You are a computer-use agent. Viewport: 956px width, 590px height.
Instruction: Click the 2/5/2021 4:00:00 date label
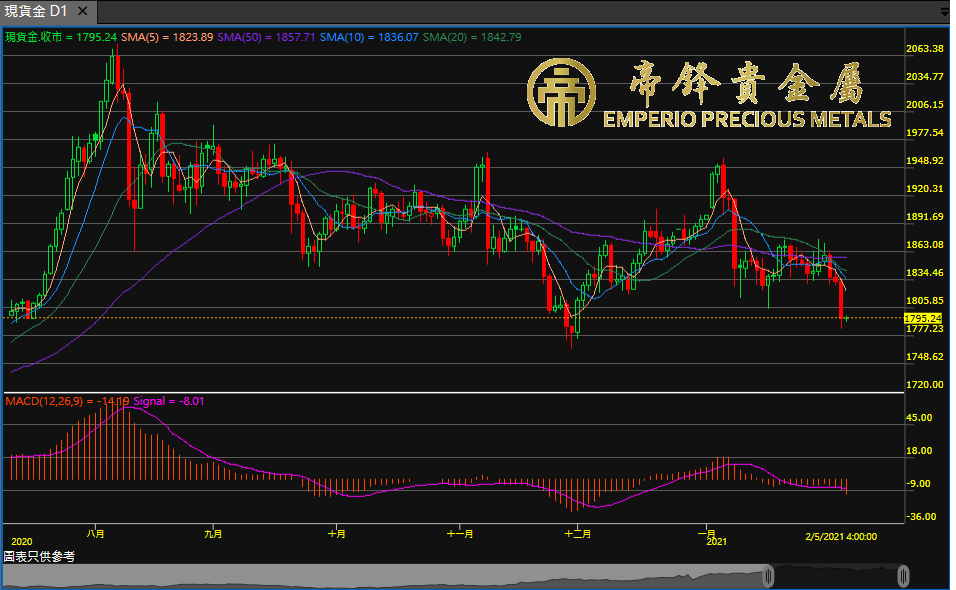(841, 537)
